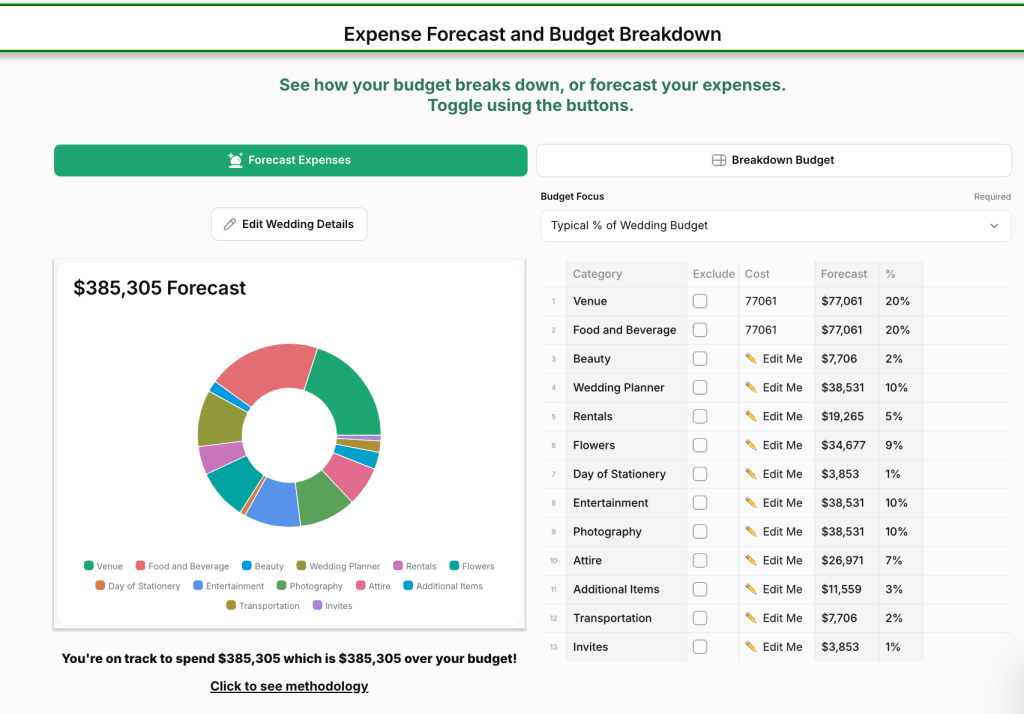The image size is (1024, 714).
Task: Click the green Venue legend swatch
Action: pyautogui.click(x=89, y=566)
